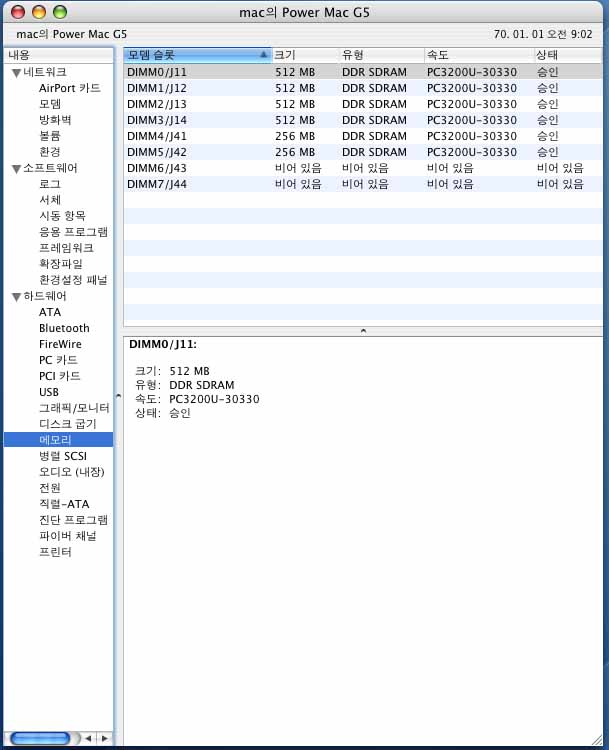Select the USB item in the sidebar
The image size is (609, 750).
click(49, 392)
